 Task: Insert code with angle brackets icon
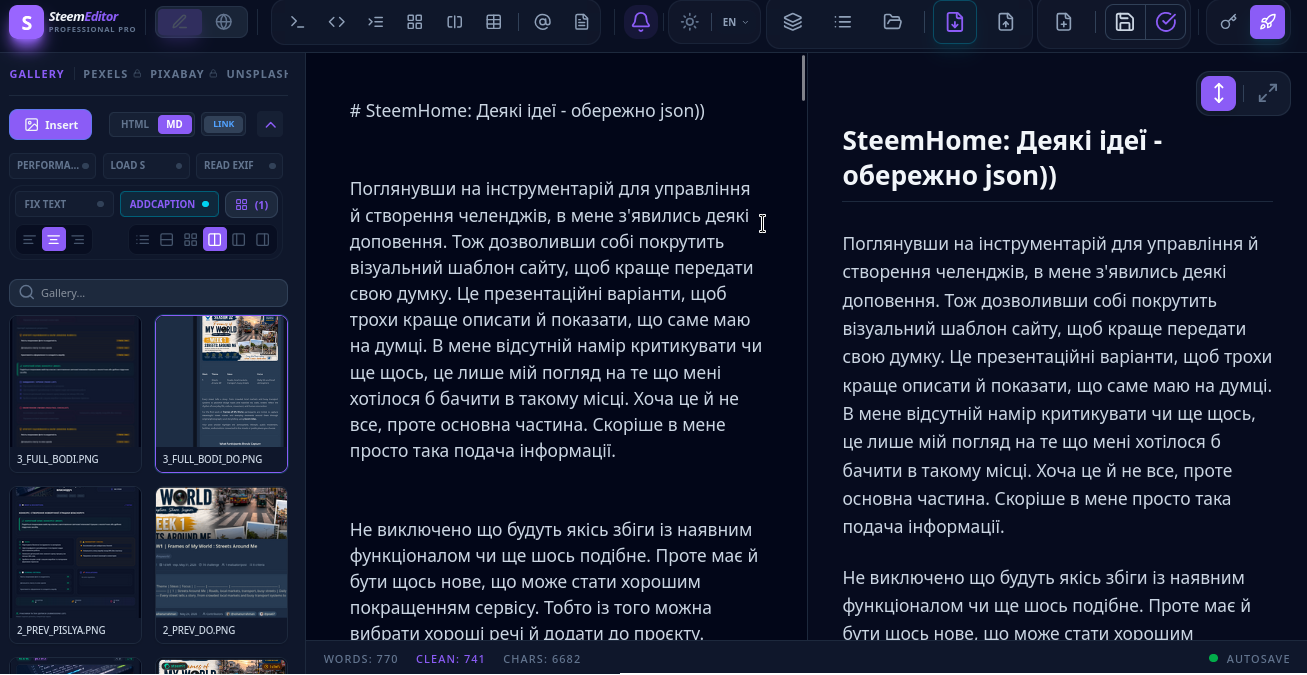(x=337, y=22)
